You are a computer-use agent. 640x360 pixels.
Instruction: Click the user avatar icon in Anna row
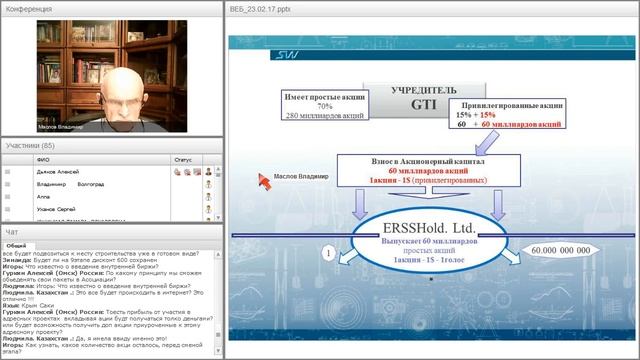[x=209, y=197]
